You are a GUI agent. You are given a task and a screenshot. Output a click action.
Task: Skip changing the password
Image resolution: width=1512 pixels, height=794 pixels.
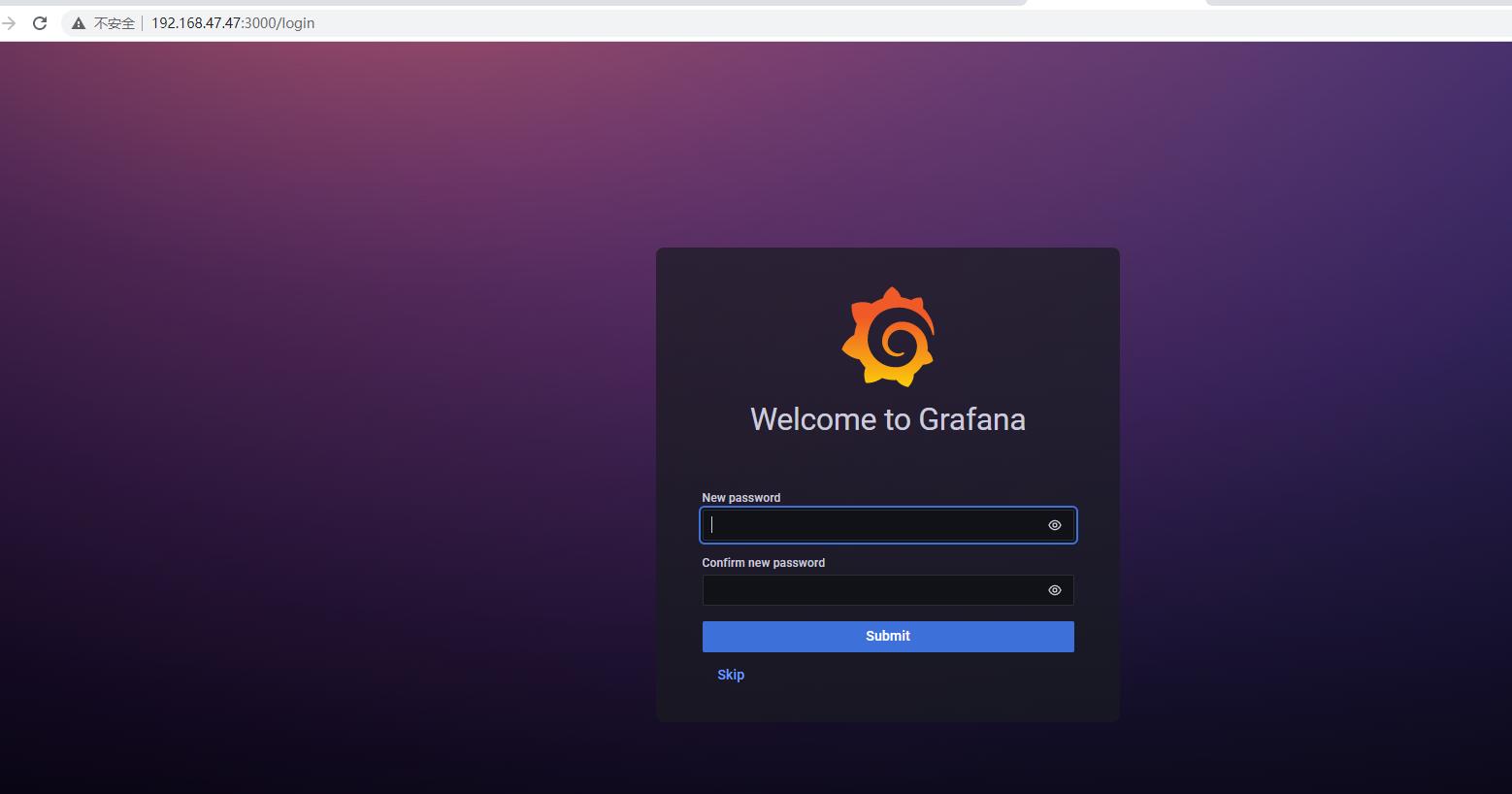coord(731,675)
